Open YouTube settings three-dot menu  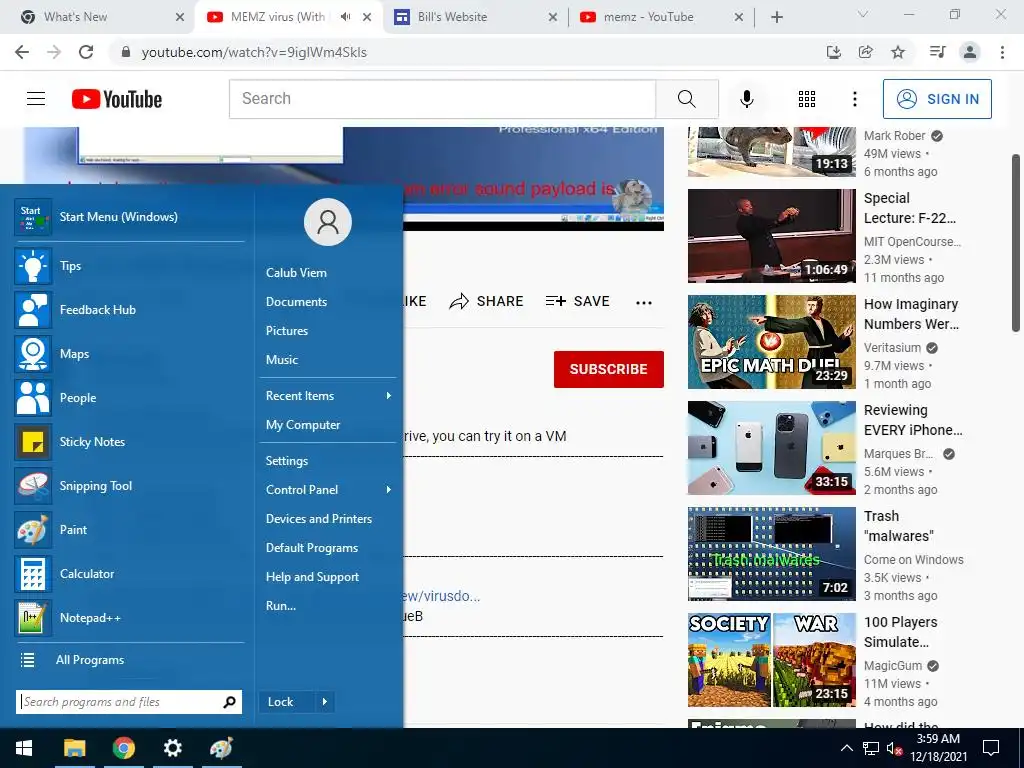tap(854, 99)
